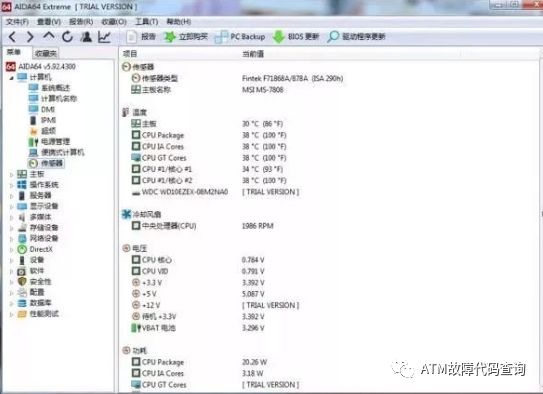Click the Database icon in tree
The image size is (543, 394).
pos(22,303)
